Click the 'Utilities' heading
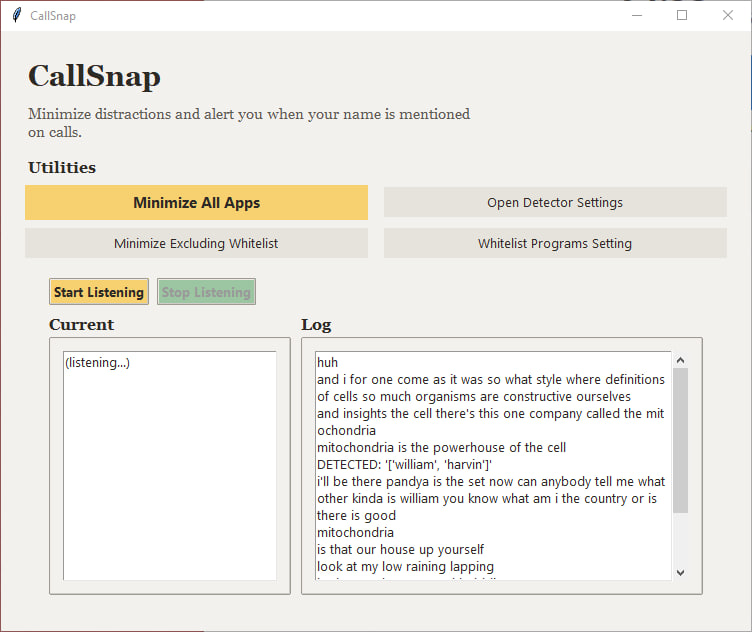The image size is (752, 632). pyautogui.click(x=62, y=167)
